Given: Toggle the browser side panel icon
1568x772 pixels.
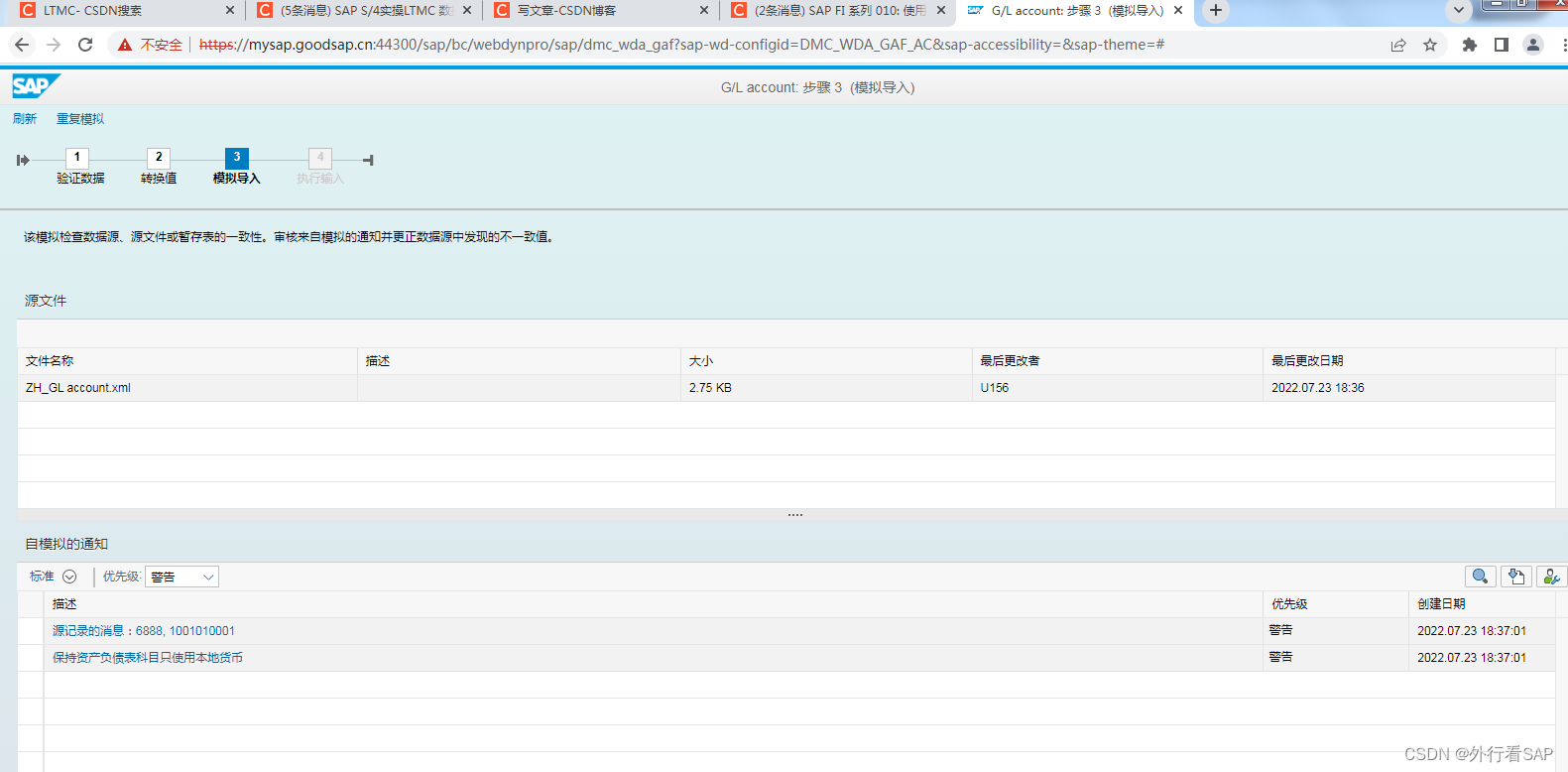Looking at the screenshot, I should pos(1502,45).
